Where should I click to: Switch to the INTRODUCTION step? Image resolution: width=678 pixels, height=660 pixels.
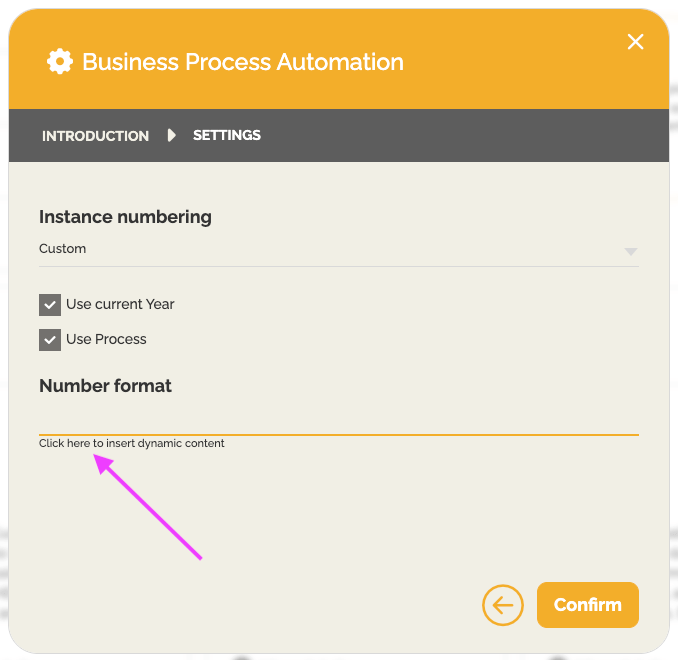pos(95,136)
